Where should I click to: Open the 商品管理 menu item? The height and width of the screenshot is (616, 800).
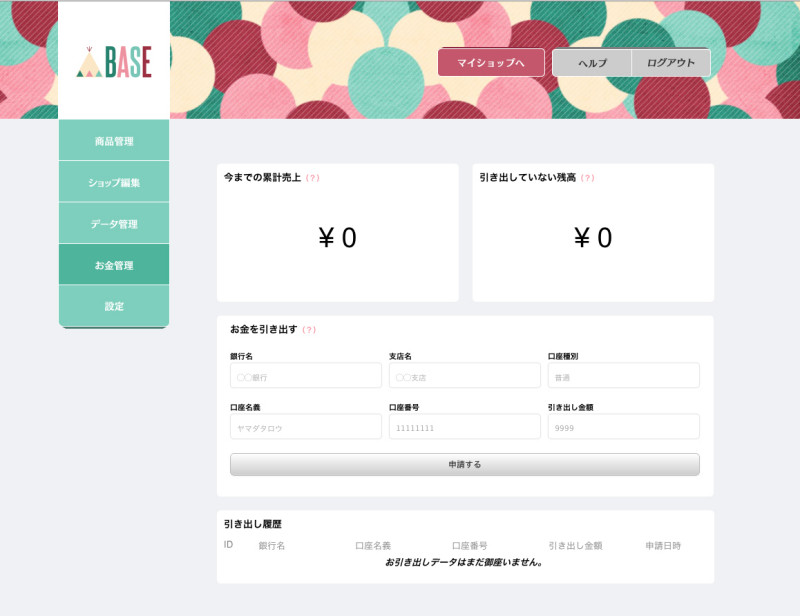pos(114,141)
